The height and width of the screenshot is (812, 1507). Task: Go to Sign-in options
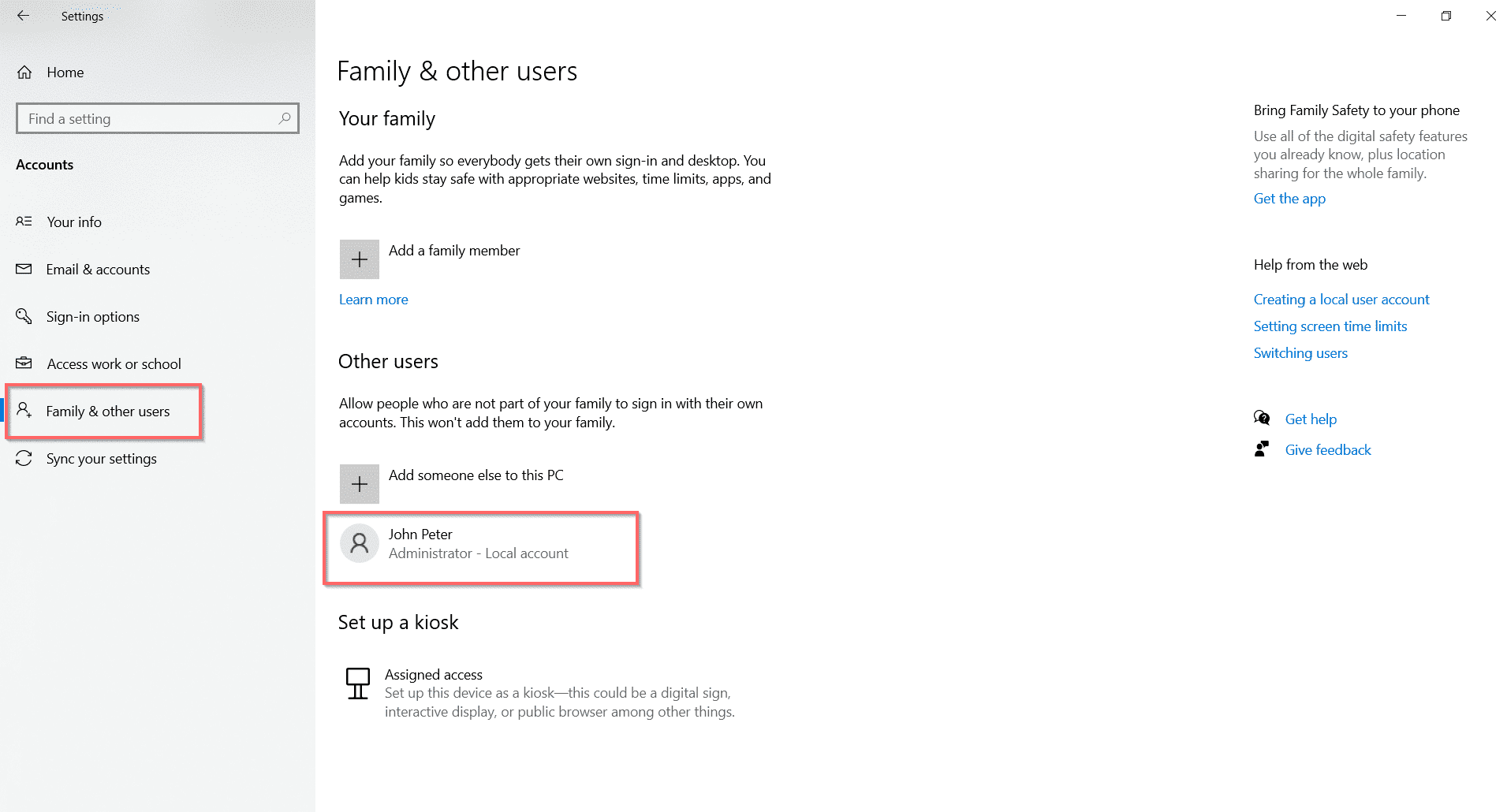92,317
